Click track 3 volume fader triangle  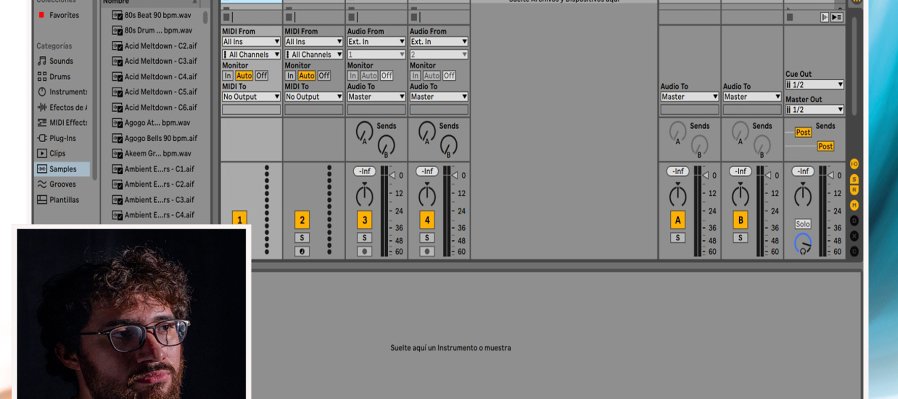point(392,175)
